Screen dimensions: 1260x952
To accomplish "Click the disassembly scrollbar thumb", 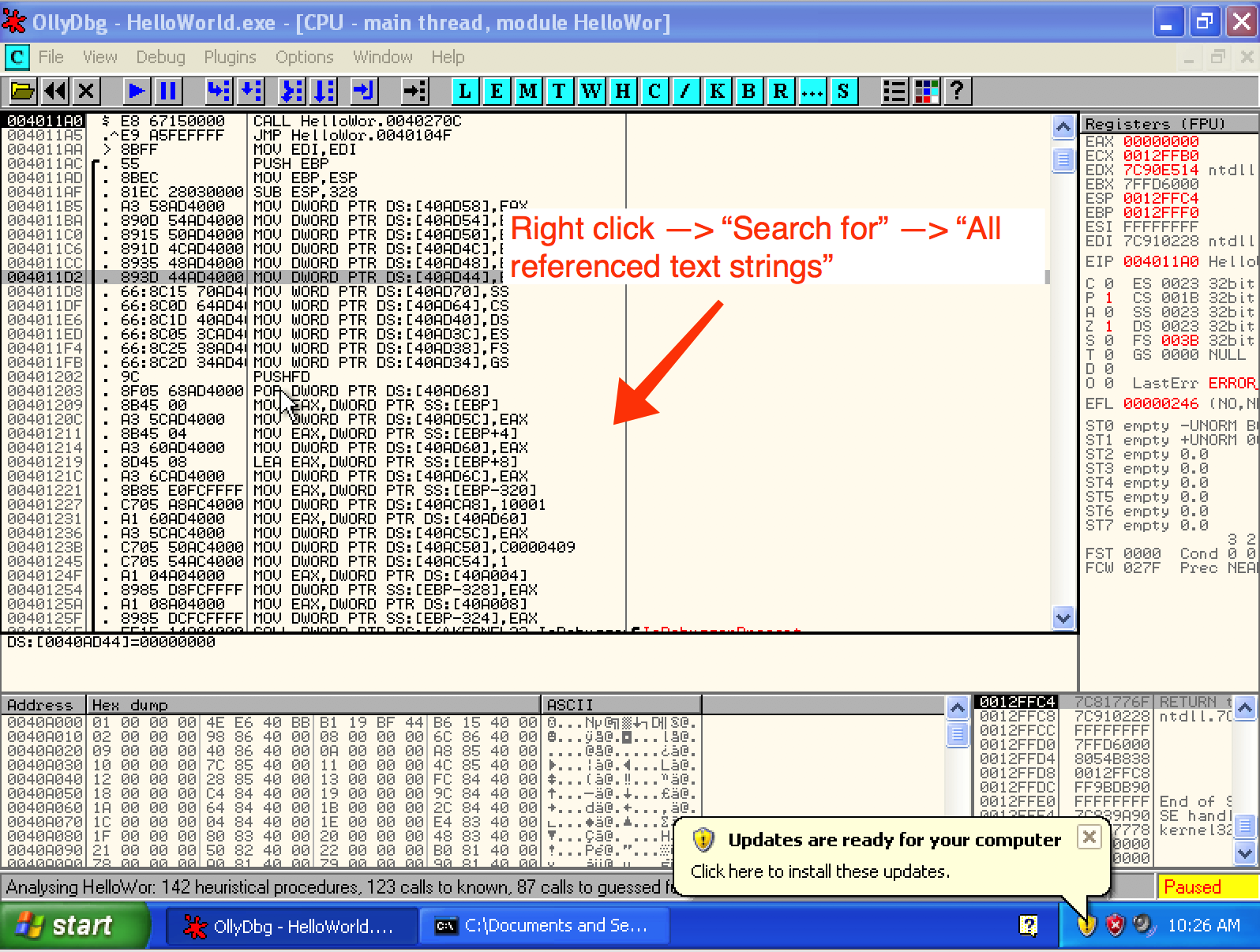I will click(1063, 160).
